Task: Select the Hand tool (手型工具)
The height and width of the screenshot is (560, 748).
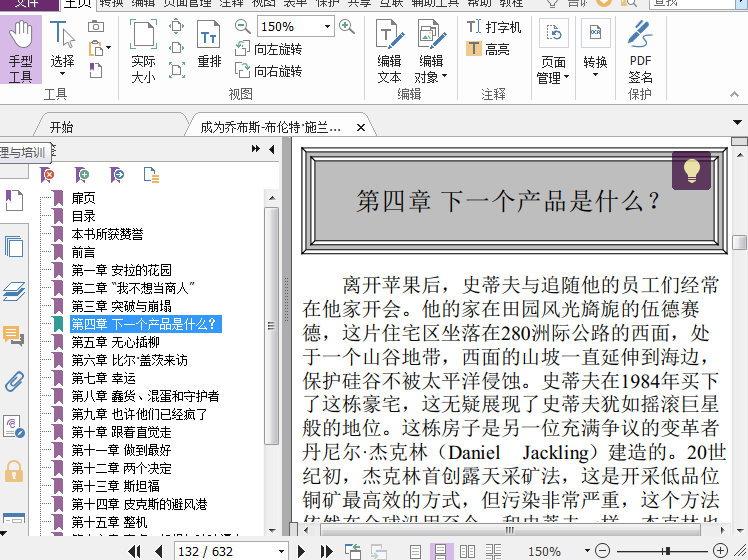Action: 21,50
